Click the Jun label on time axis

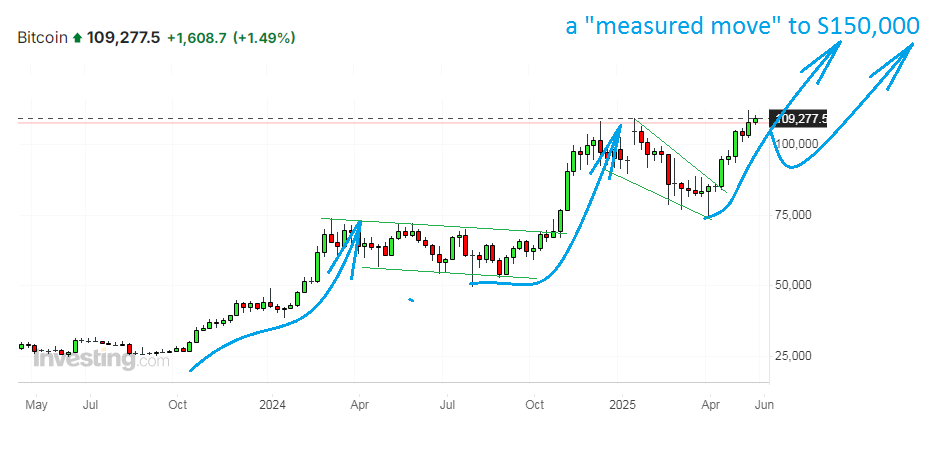click(x=766, y=404)
